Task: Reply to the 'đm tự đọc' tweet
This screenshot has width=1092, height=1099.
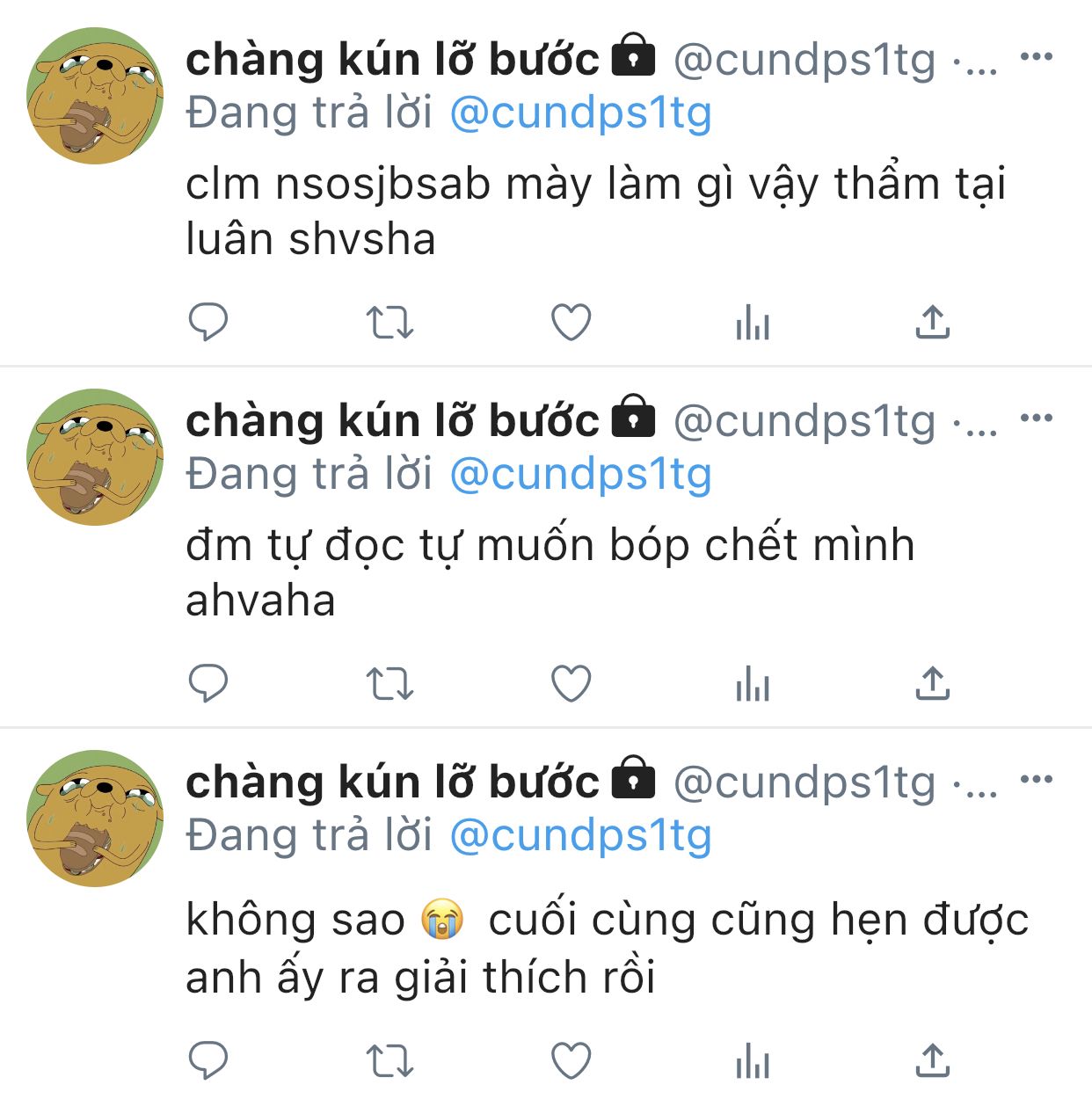Action: tap(208, 683)
